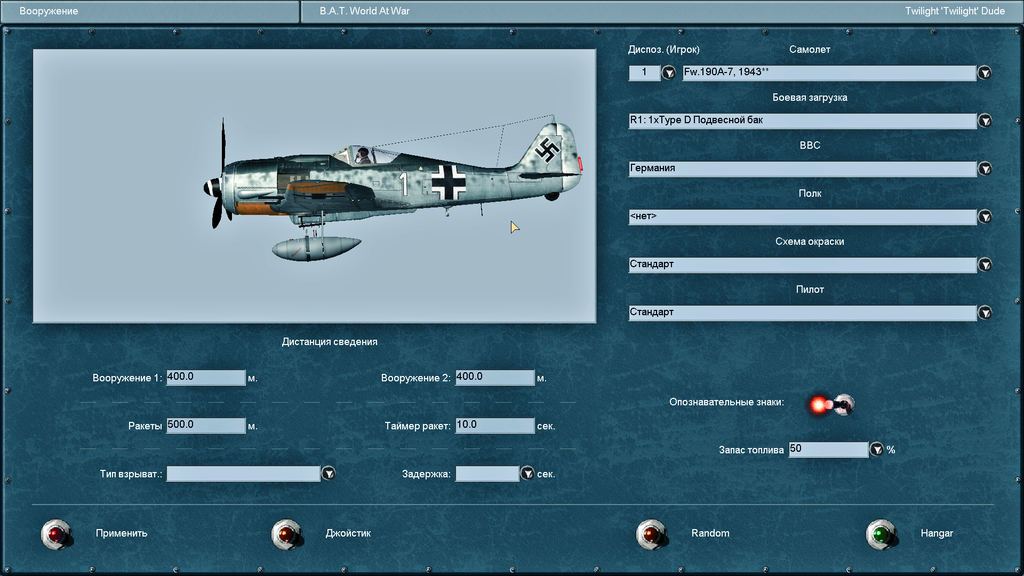Click the Пилот Стандарт field
This screenshot has height=576, width=1024.
(x=802, y=313)
